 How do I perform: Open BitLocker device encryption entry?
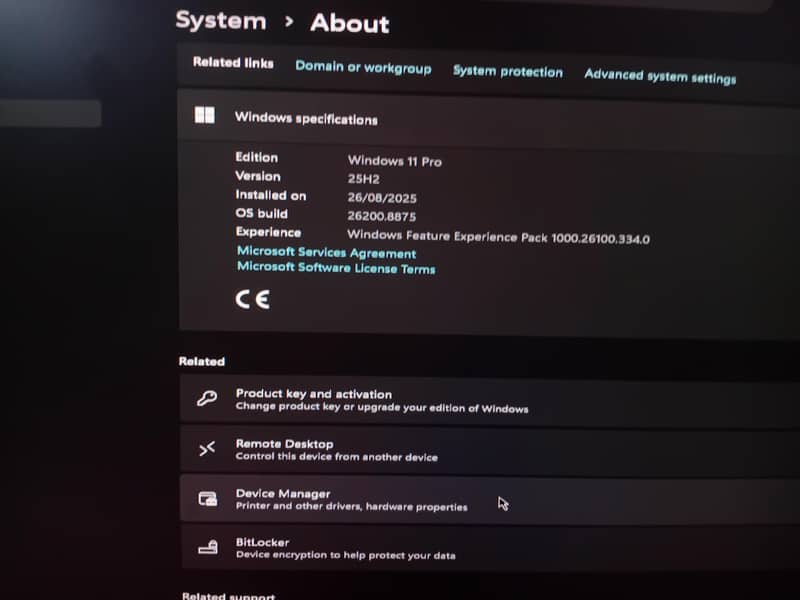pyautogui.click(x=490, y=548)
